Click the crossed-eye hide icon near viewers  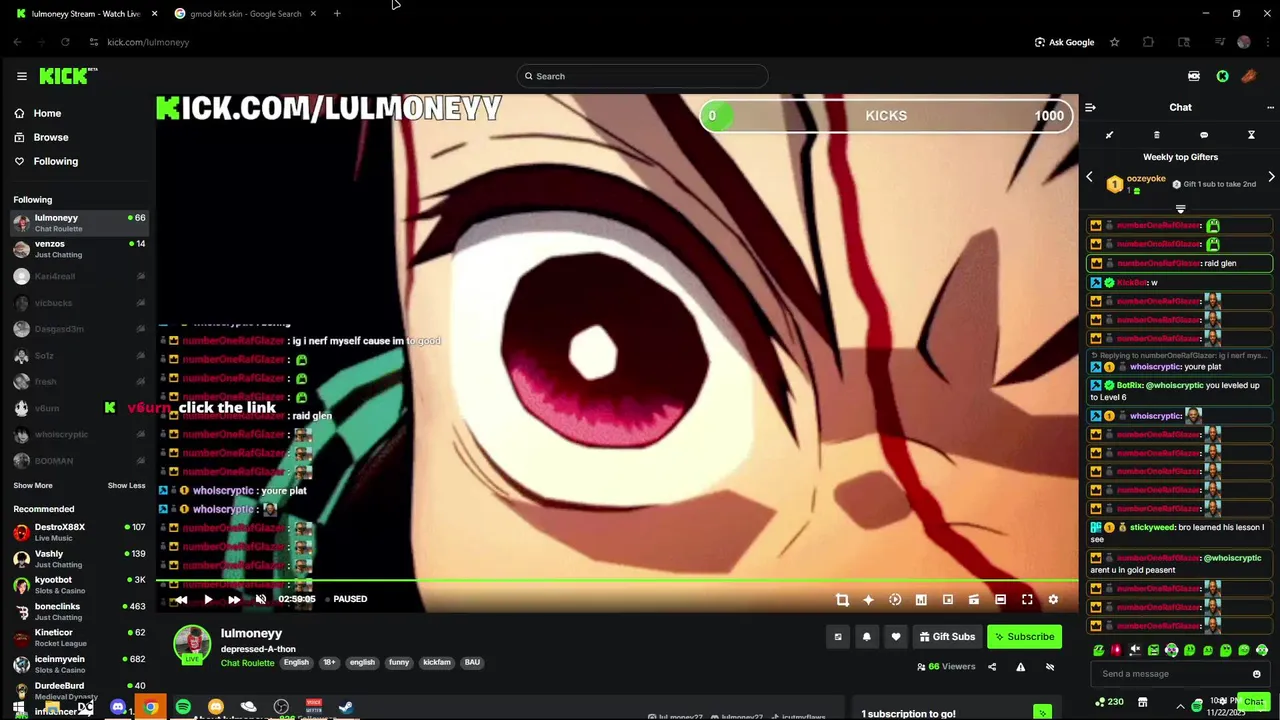[1050, 667]
